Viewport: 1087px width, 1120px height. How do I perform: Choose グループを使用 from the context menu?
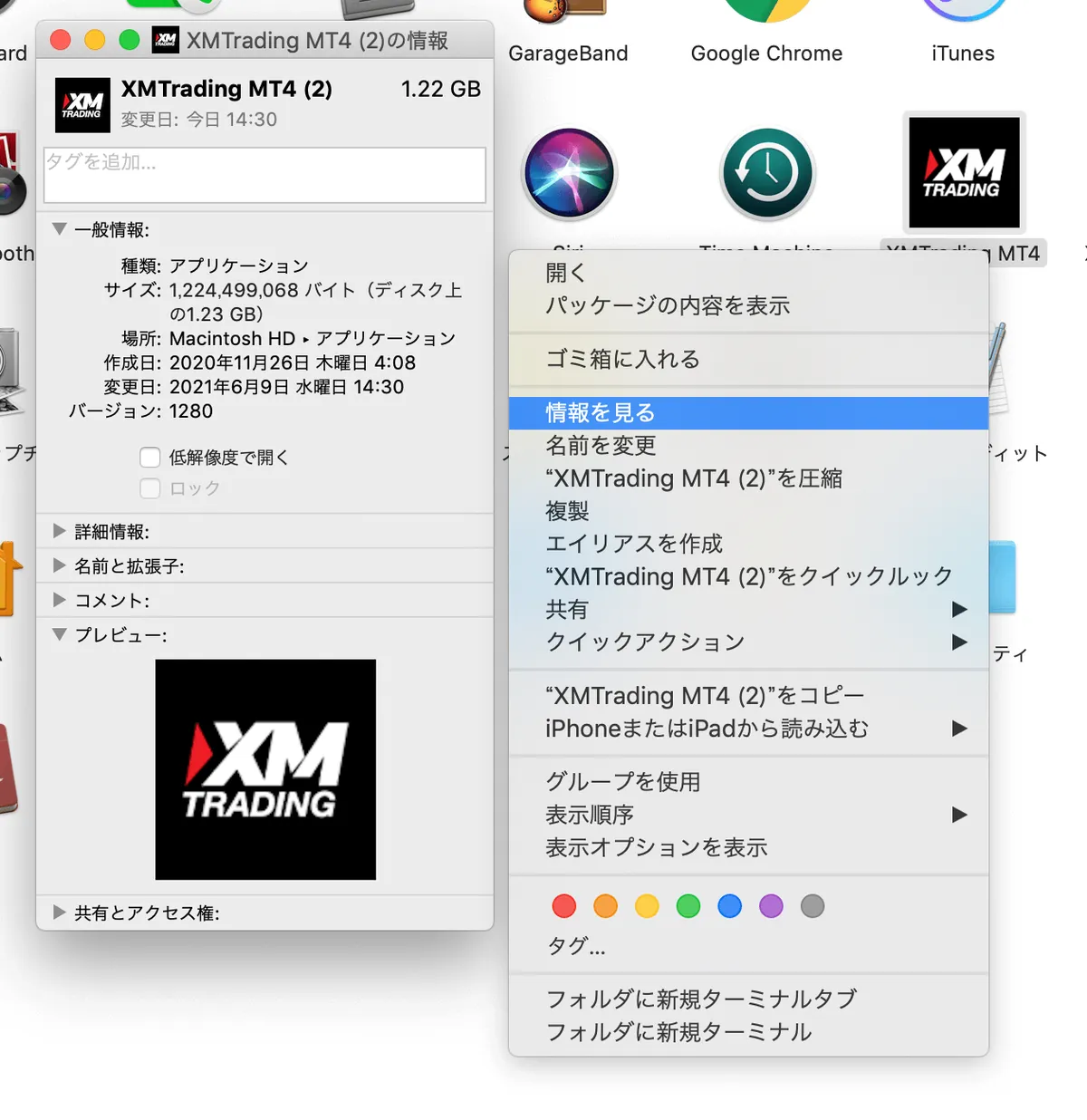(748, 782)
